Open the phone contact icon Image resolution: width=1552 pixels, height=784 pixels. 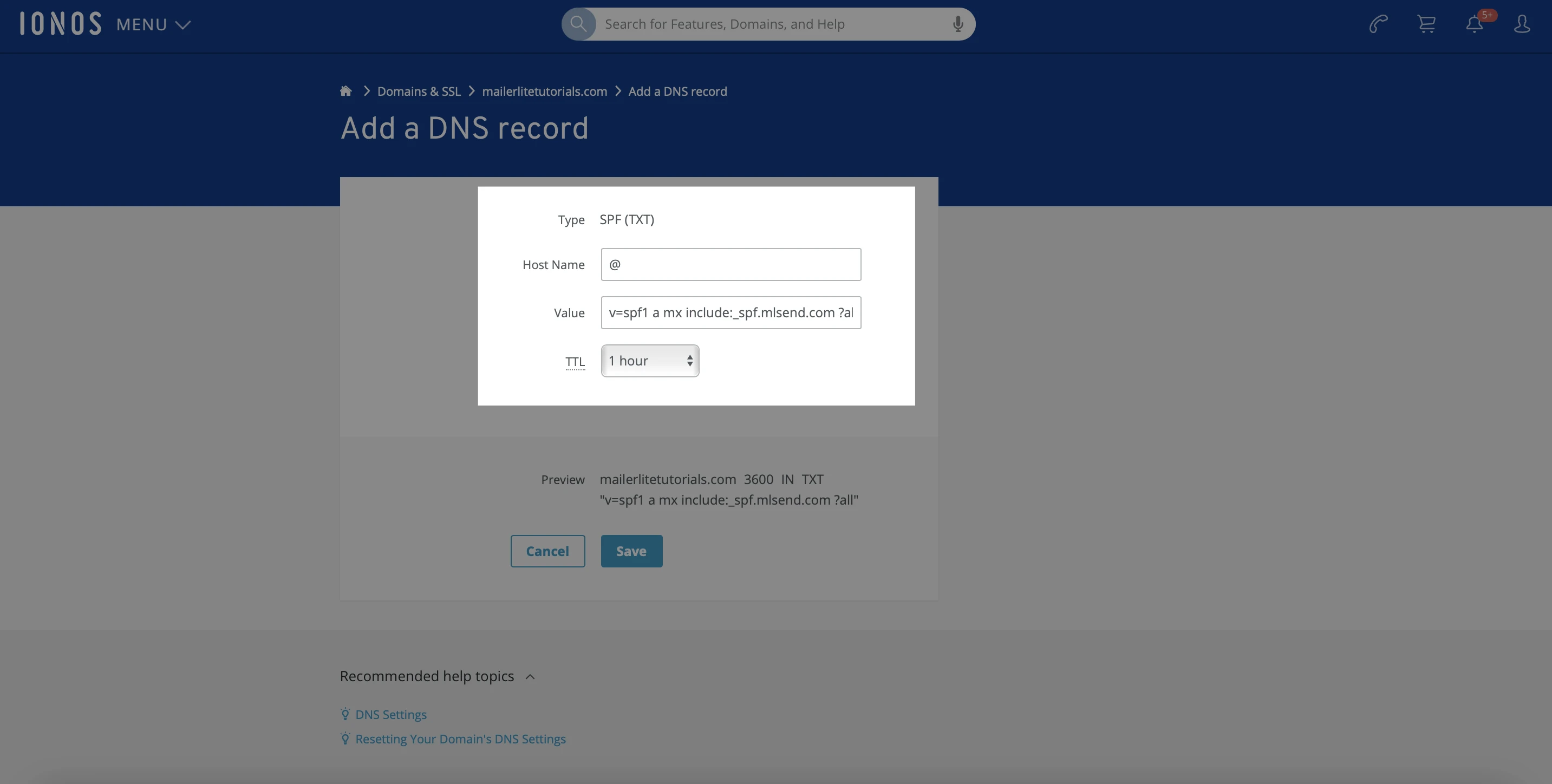[x=1378, y=24]
